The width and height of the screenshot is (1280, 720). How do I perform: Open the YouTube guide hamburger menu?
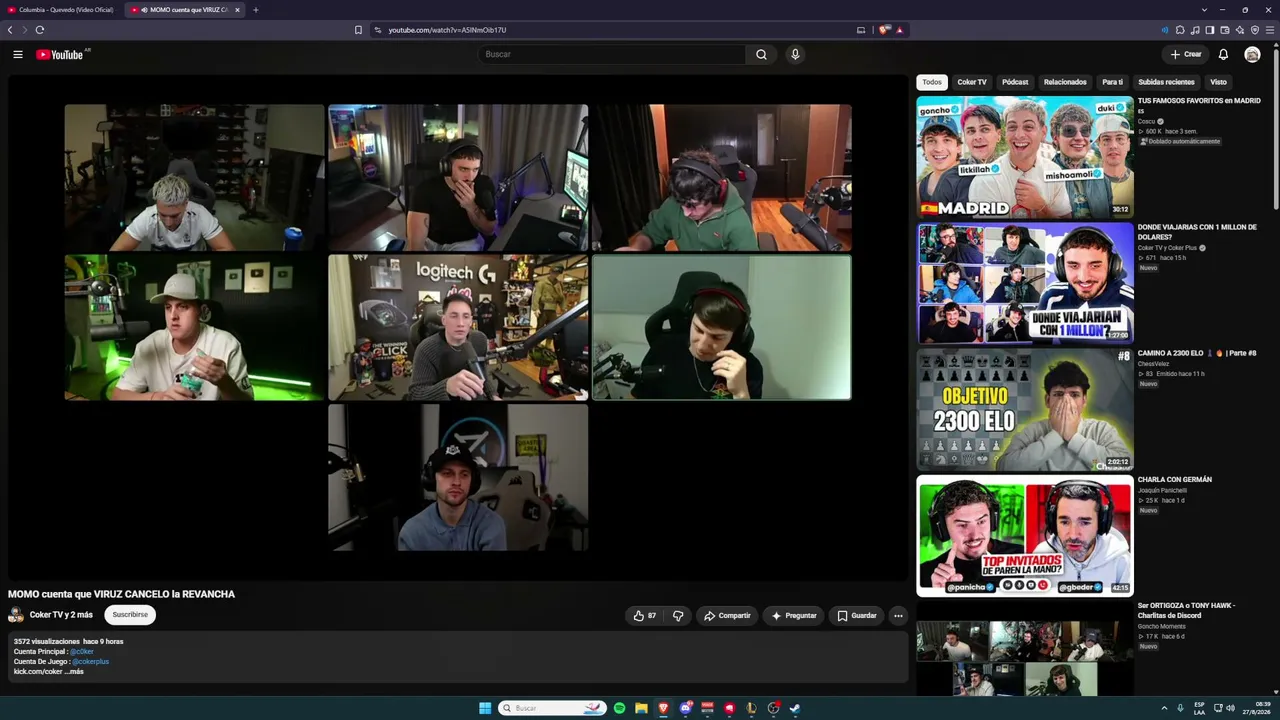pyautogui.click(x=18, y=54)
